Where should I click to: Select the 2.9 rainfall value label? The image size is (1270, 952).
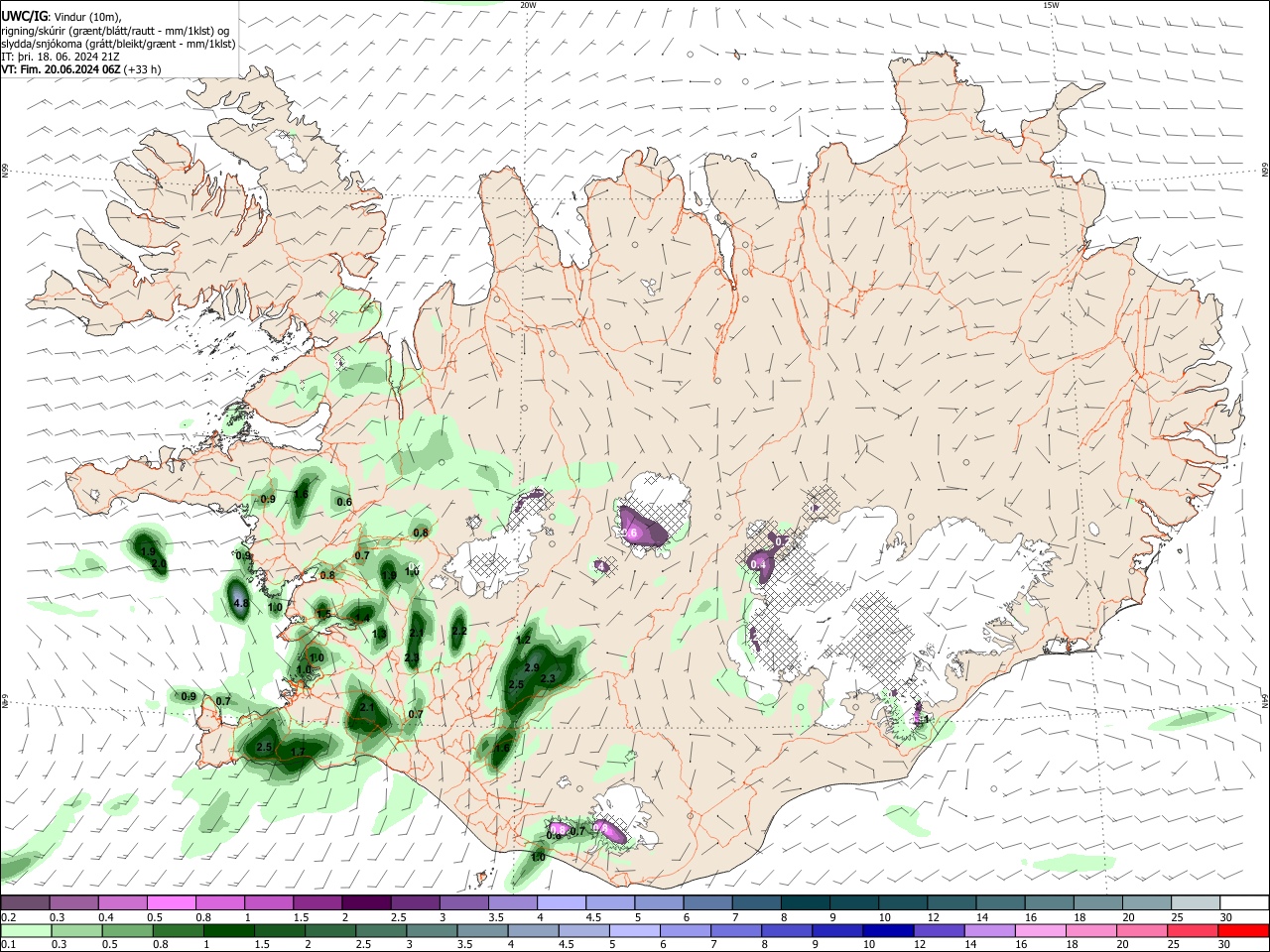point(531,668)
